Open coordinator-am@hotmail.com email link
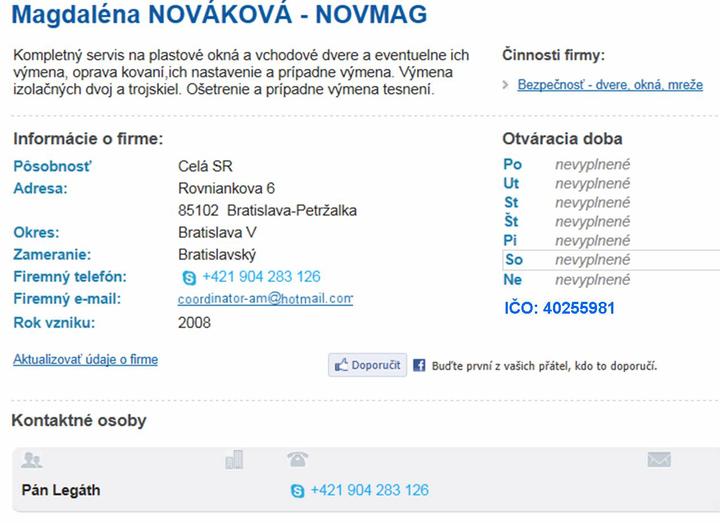This screenshot has width=720, height=523. pyautogui.click(x=265, y=299)
